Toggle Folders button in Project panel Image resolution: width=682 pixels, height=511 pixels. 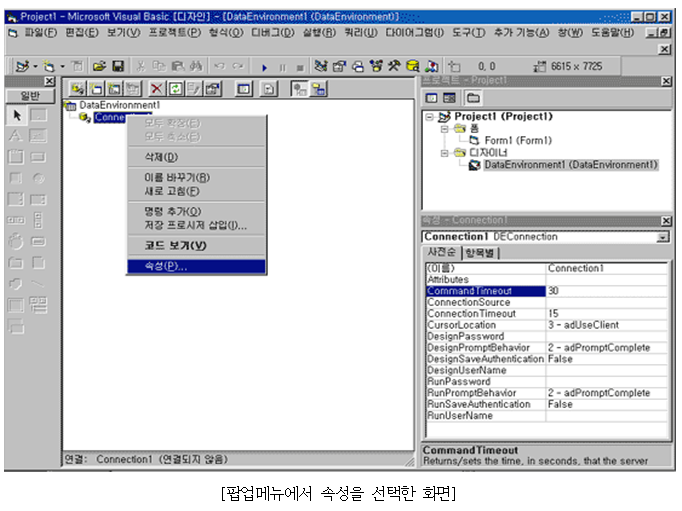point(473,98)
